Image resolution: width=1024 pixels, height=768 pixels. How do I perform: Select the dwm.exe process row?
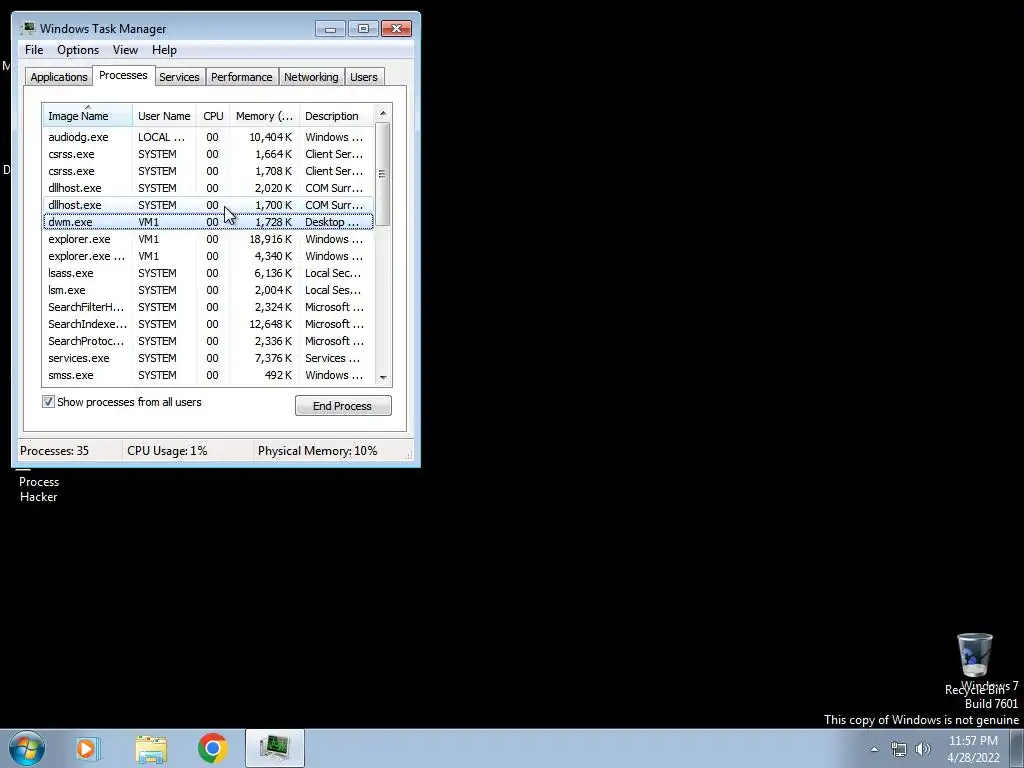(208, 222)
